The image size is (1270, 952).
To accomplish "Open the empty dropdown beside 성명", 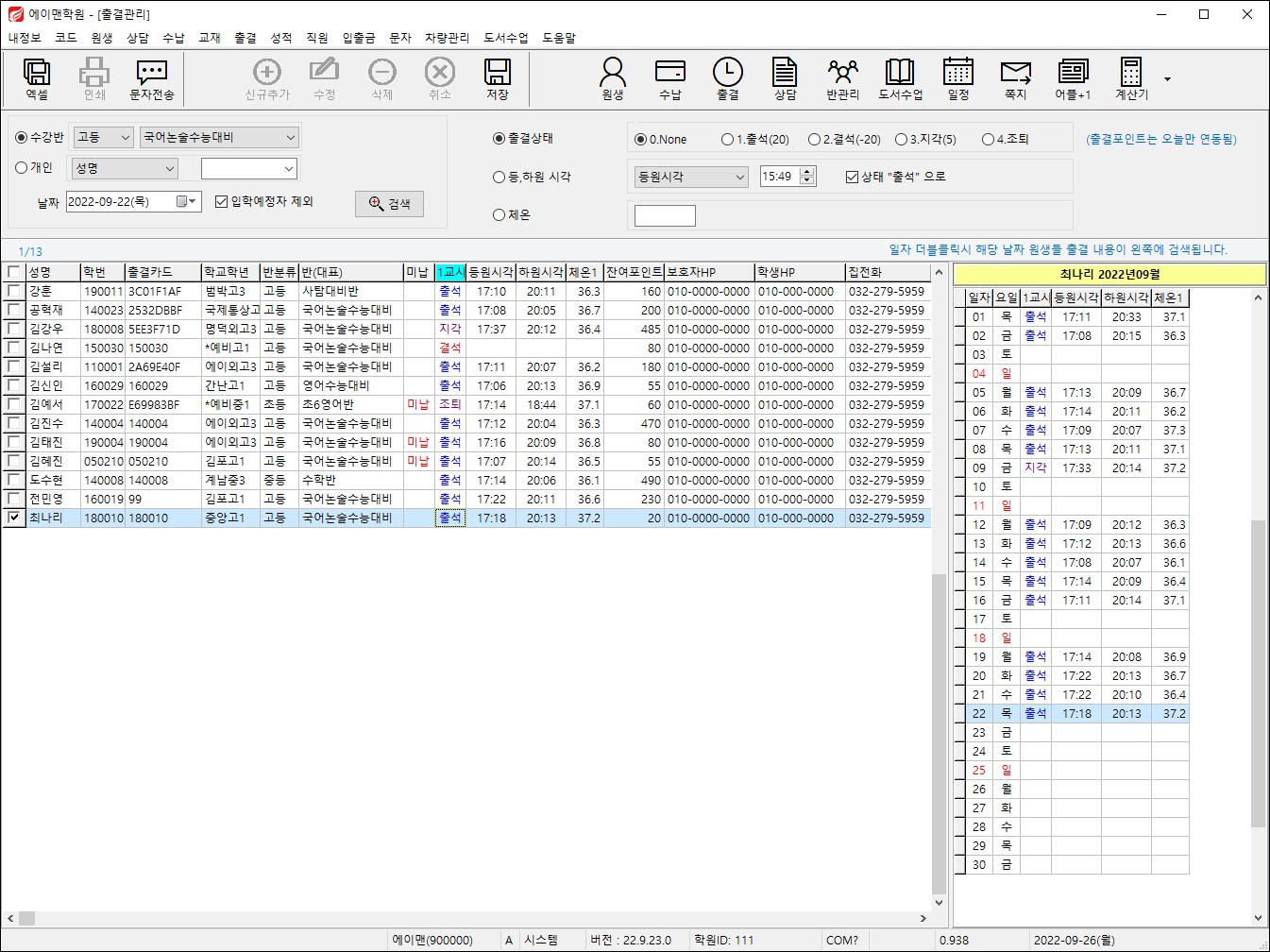I will pyautogui.click(x=249, y=168).
